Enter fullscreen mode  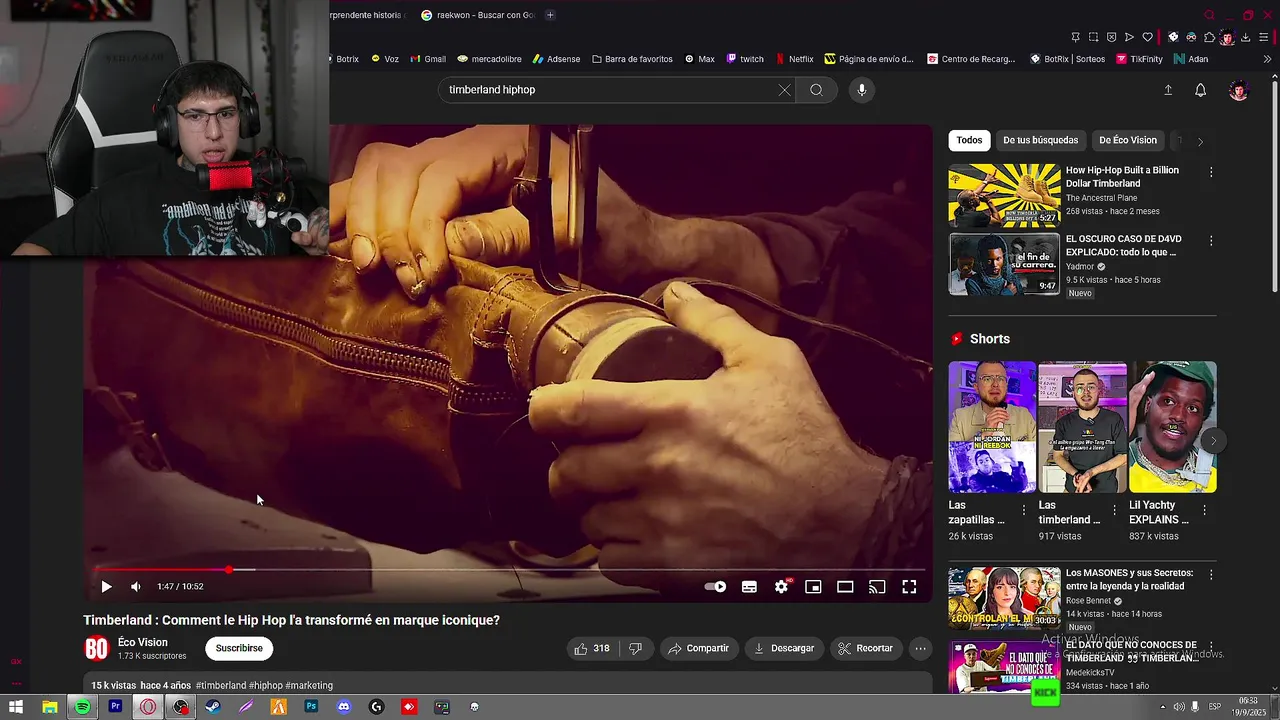coord(909,587)
